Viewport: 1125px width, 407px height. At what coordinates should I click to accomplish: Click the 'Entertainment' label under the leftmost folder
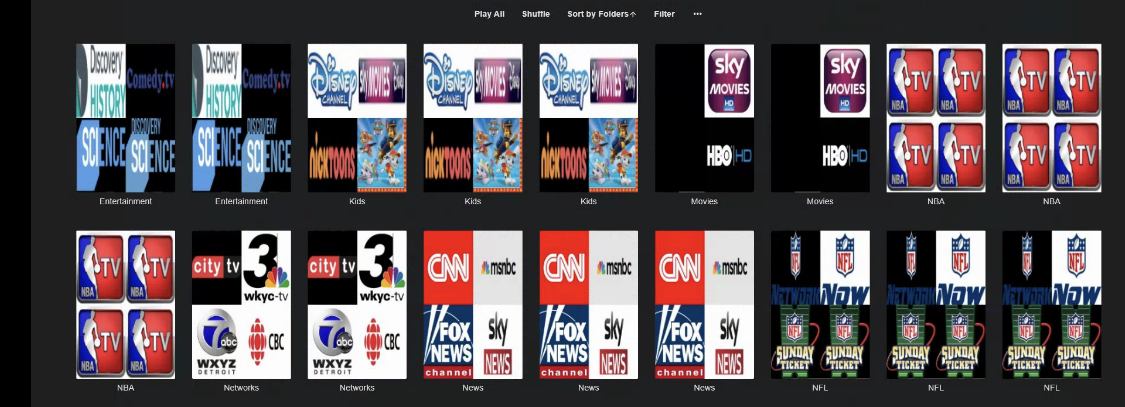(x=126, y=202)
